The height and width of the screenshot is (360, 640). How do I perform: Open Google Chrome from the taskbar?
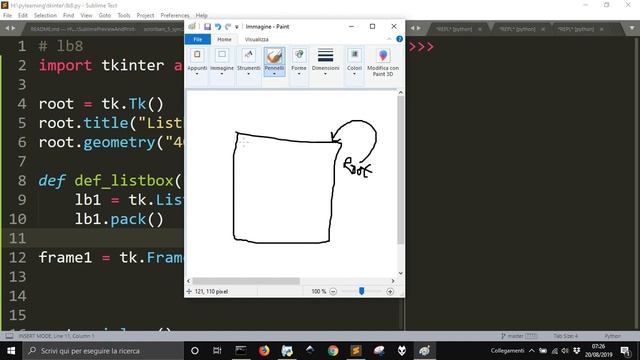click(333, 351)
